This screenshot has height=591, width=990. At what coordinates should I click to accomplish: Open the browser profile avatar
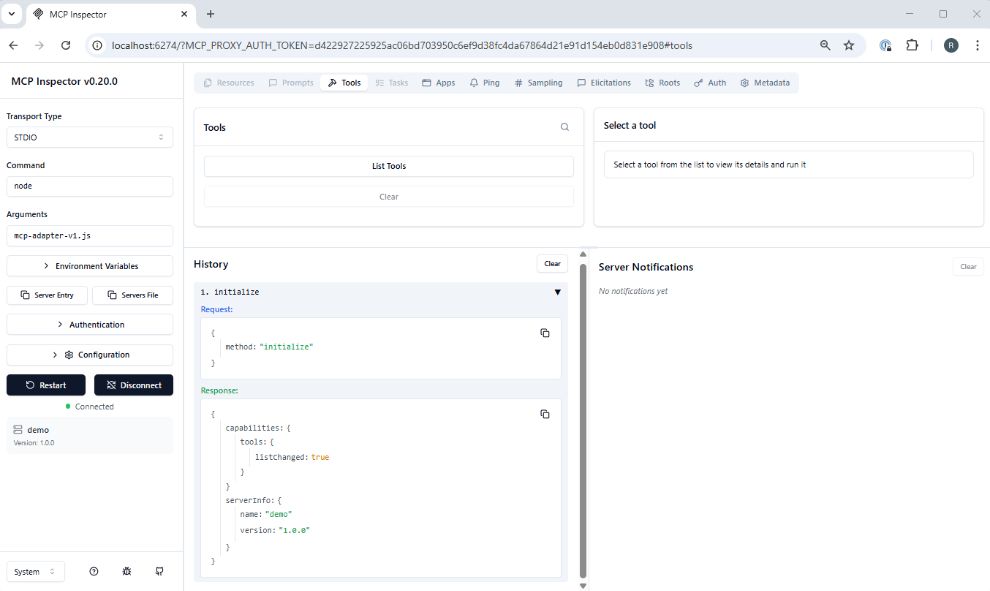click(951, 45)
